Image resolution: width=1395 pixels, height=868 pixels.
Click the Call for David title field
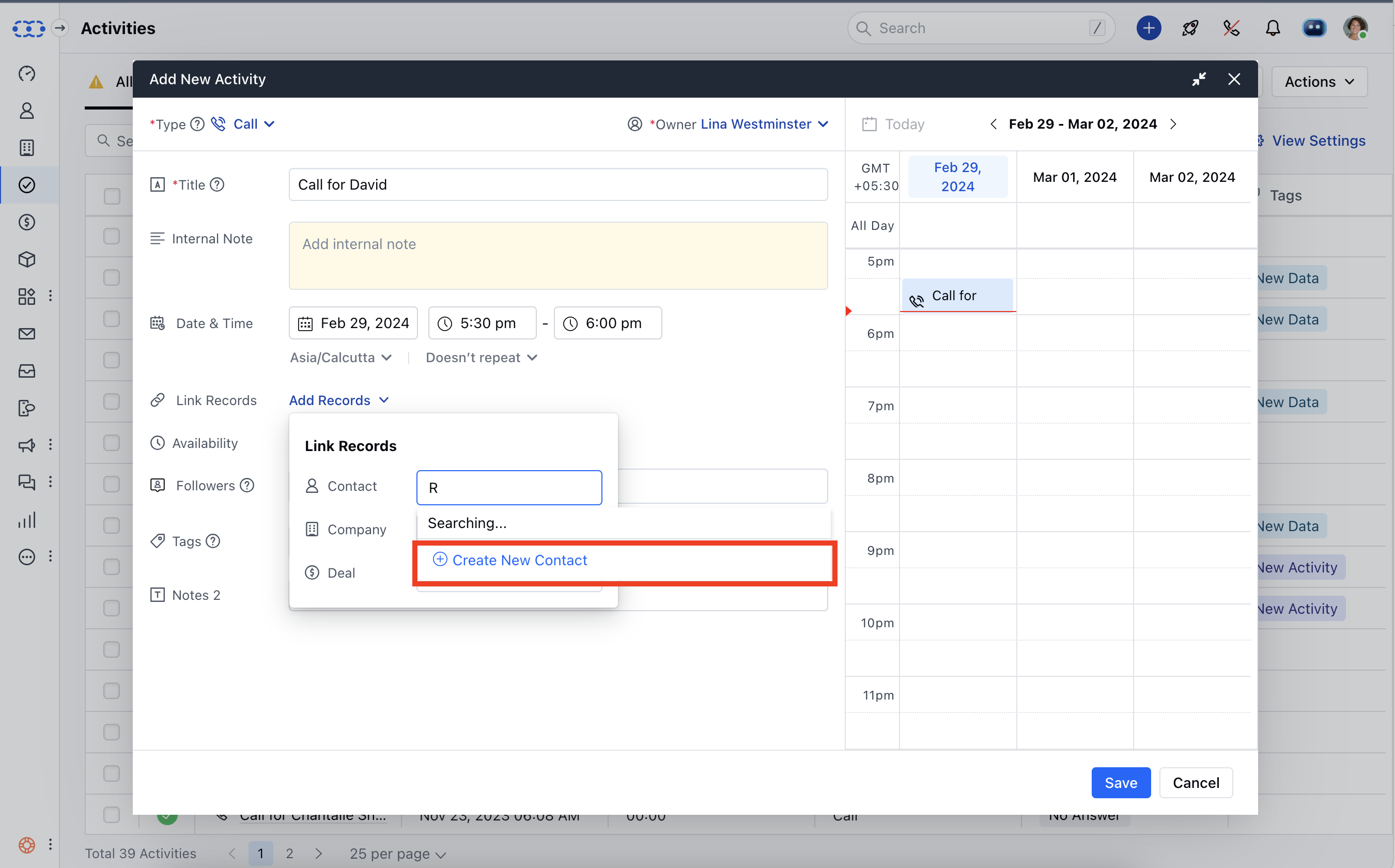tap(557, 185)
